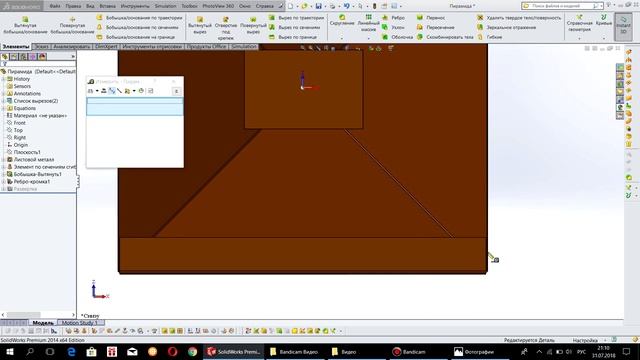The width and height of the screenshot is (640, 360).
Task: Activate the Повернутый вырез tool
Action: pyautogui.click(x=253, y=26)
